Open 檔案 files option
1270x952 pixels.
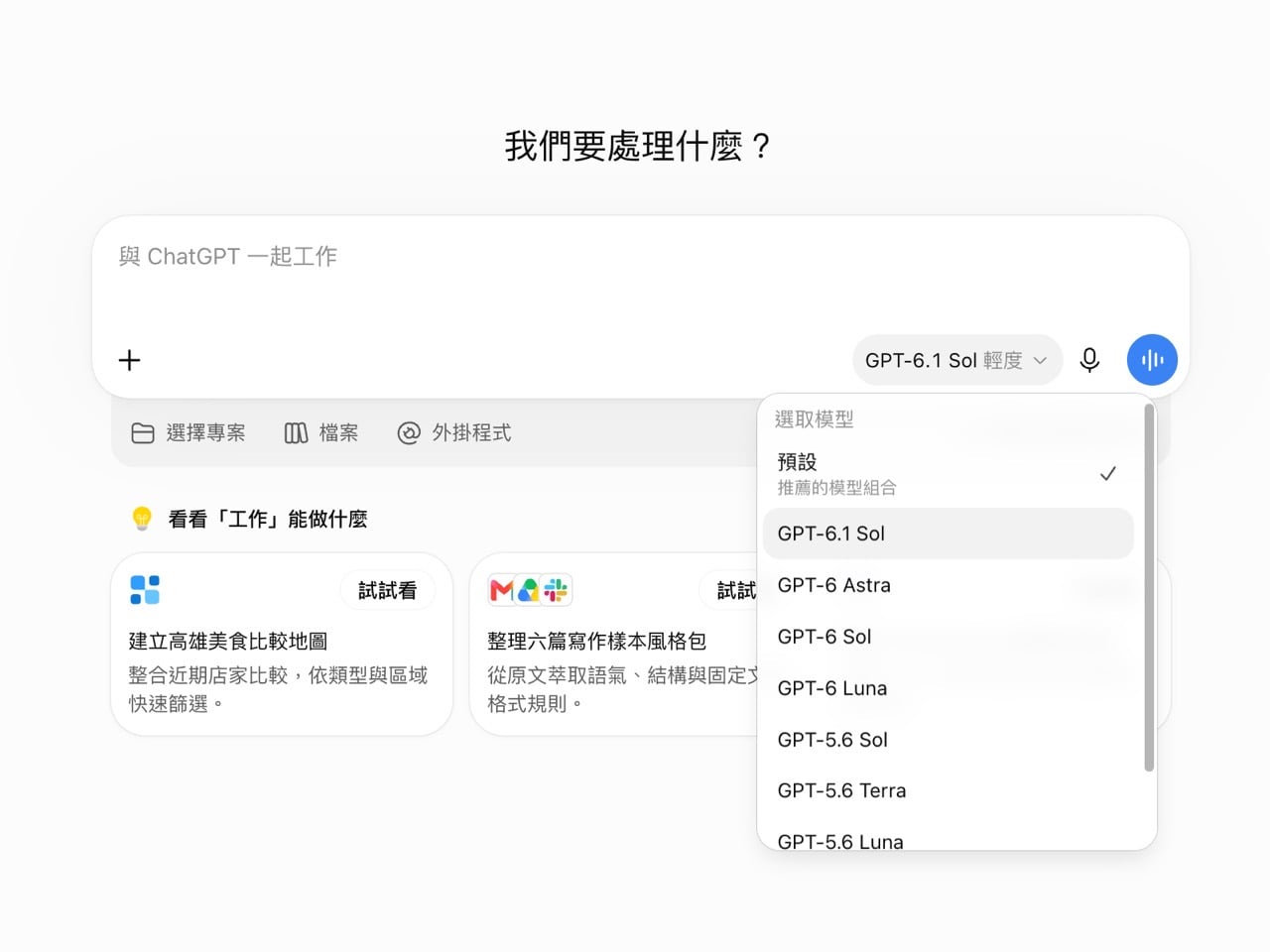321,433
